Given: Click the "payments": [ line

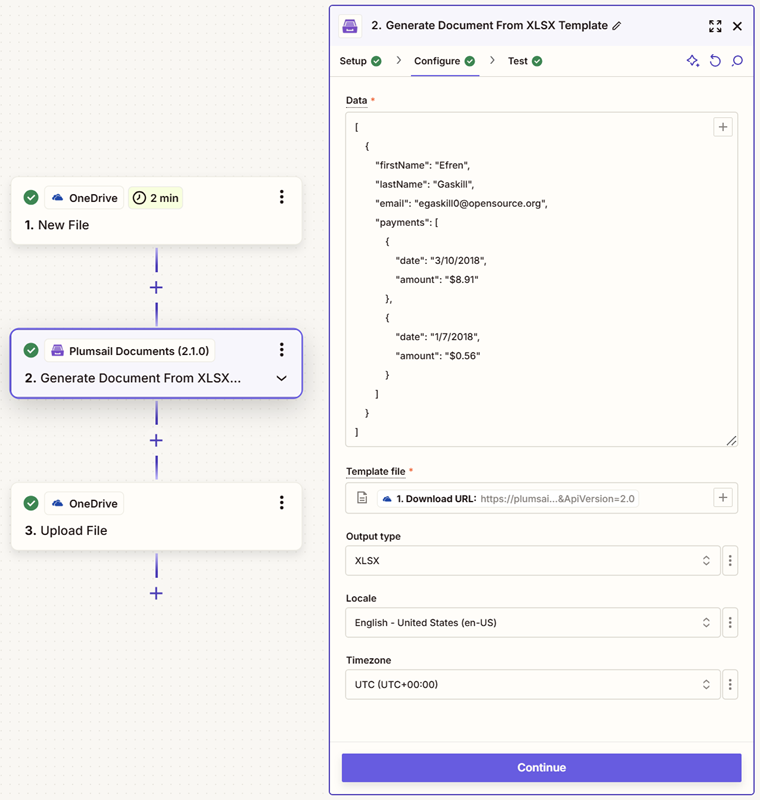Looking at the screenshot, I should (407, 222).
